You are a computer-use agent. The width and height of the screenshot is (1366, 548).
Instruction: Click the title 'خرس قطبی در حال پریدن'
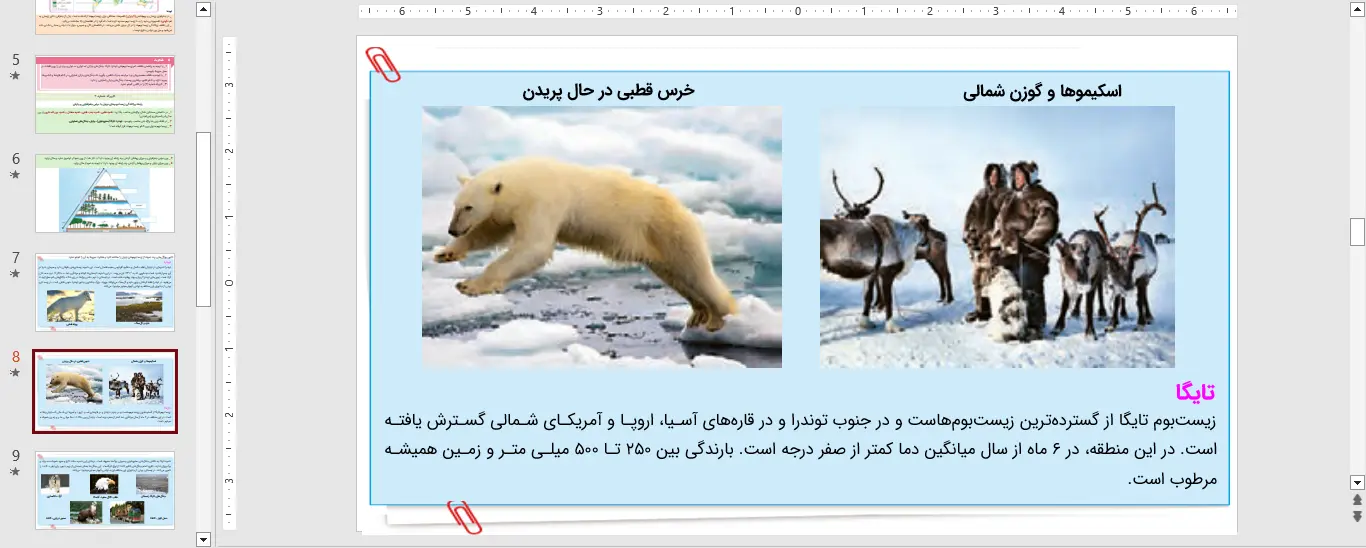tap(608, 91)
